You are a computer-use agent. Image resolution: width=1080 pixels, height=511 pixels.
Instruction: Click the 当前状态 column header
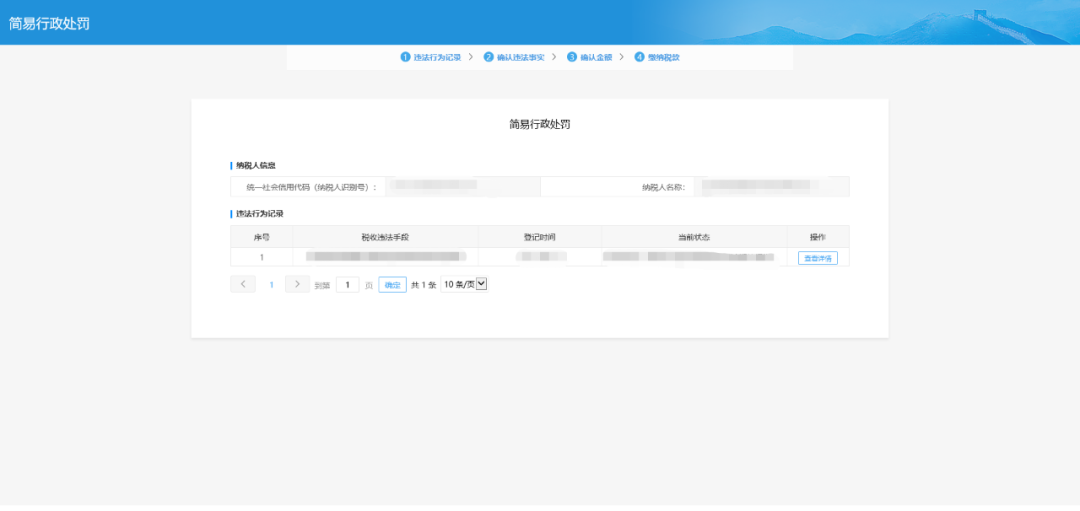click(693, 237)
